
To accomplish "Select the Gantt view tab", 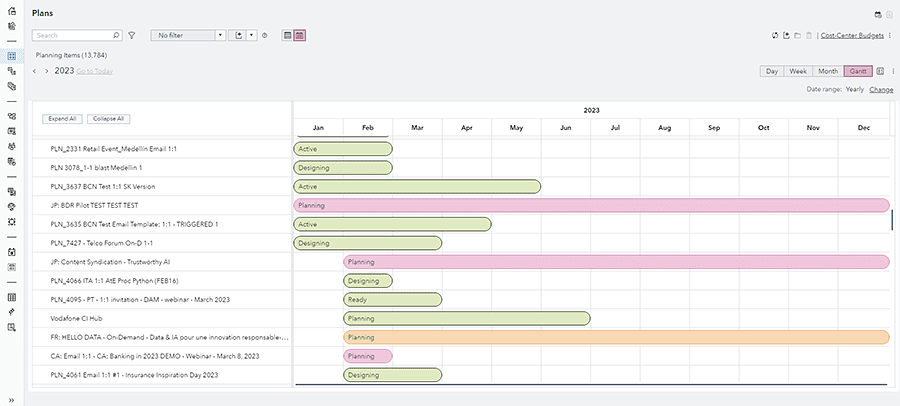I will click(x=858, y=71).
